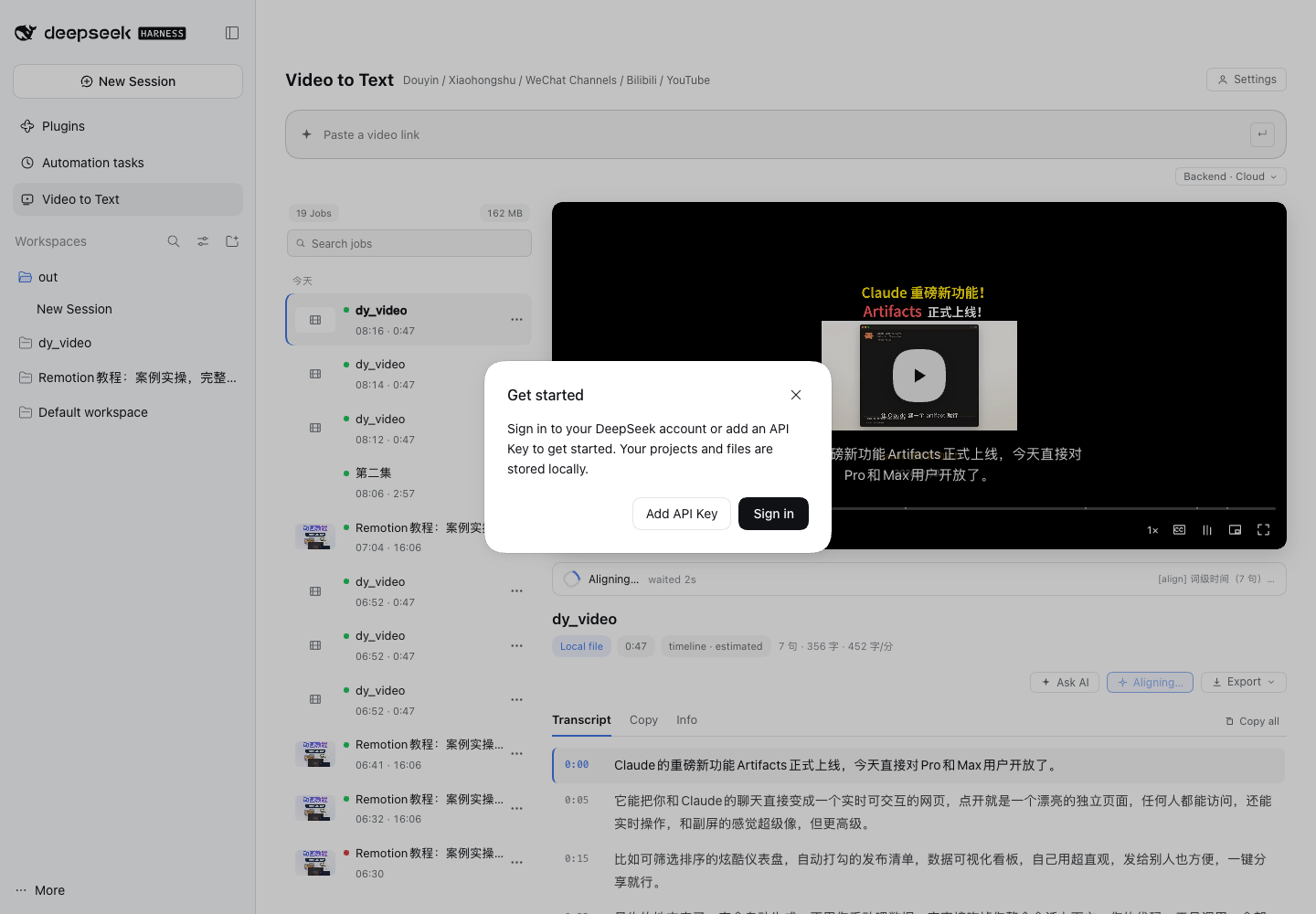Jump to the 0:05 transcript timestamp
Image resolution: width=1316 pixels, height=914 pixels.
pos(577,800)
